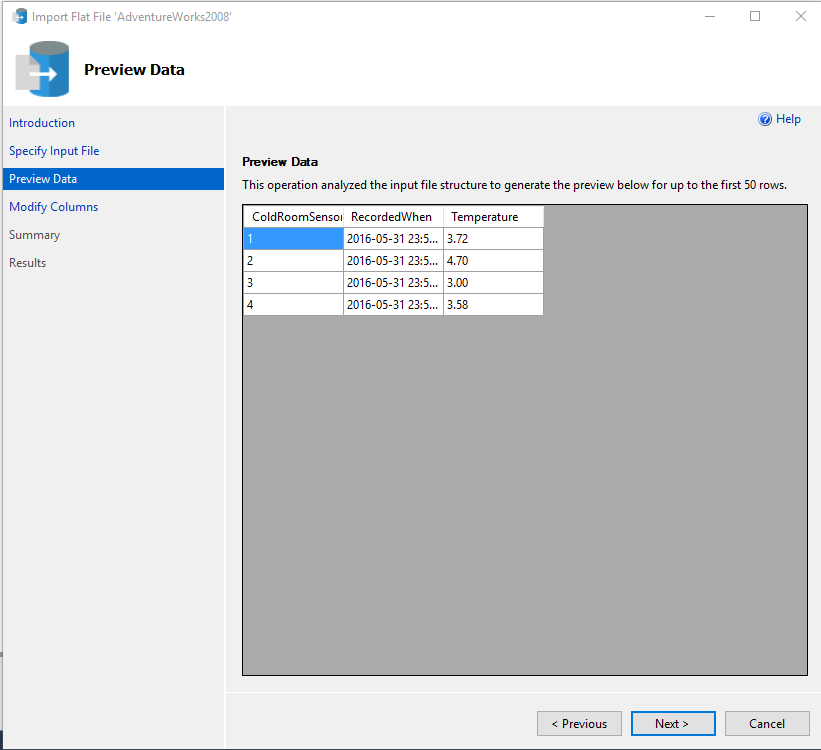Go back with the Previous button
This screenshot has width=821, height=750.
click(579, 724)
